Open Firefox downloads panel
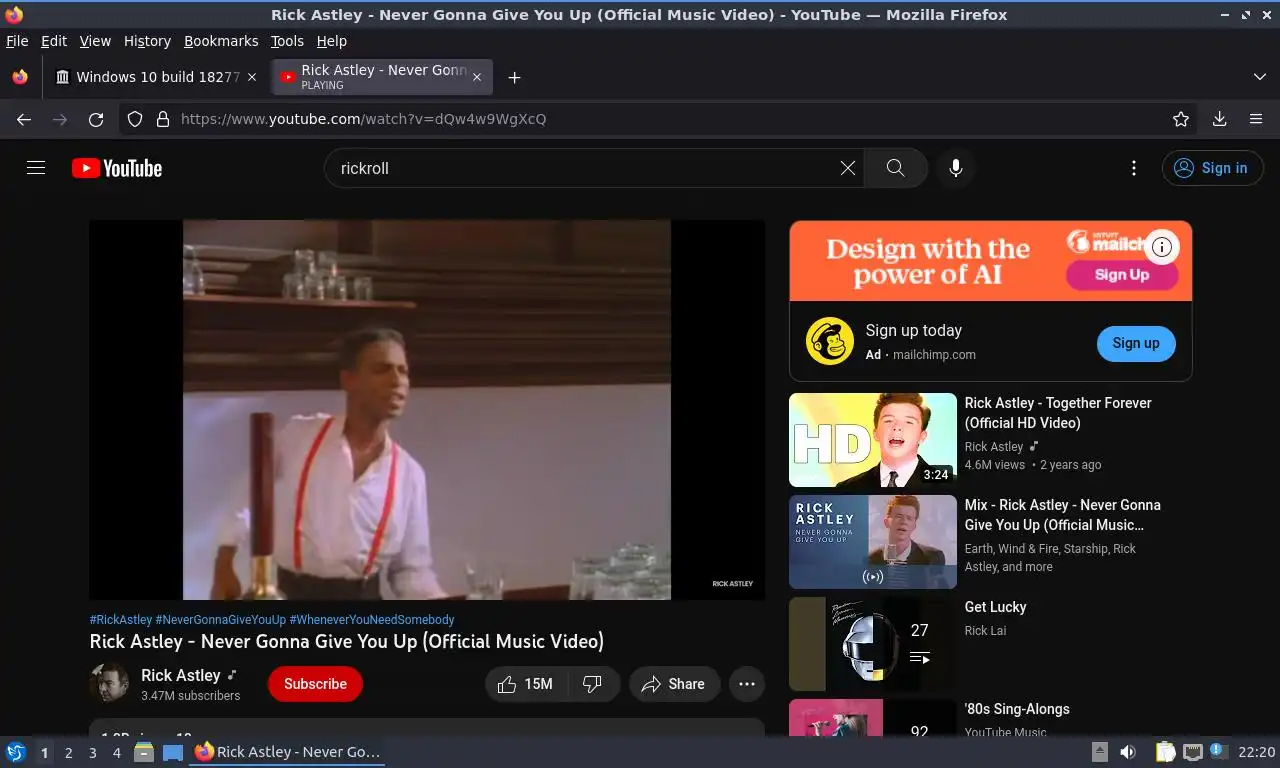The width and height of the screenshot is (1280, 768). (1220, 119)
